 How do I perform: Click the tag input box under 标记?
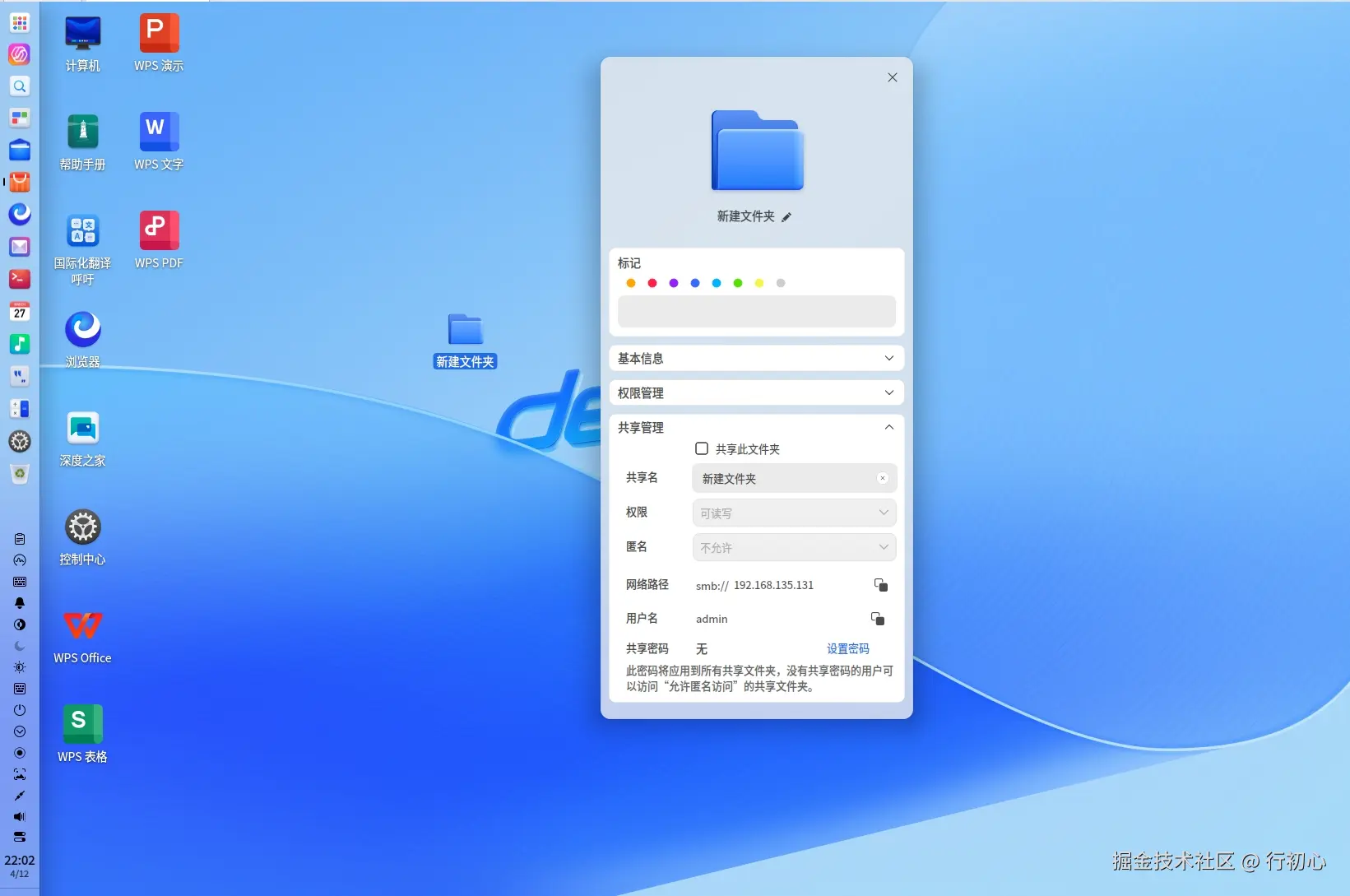click(x=757, y=312)
